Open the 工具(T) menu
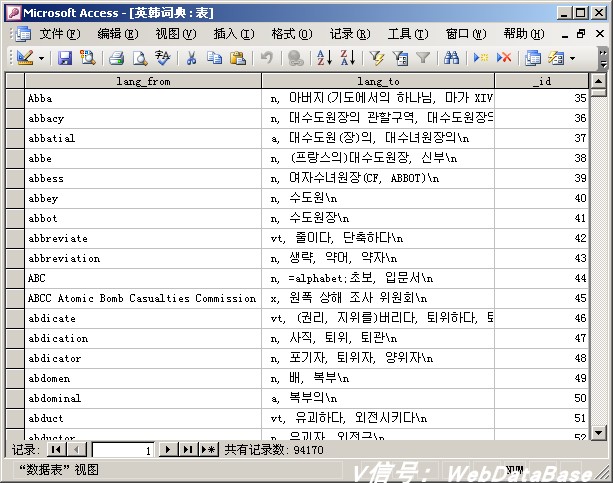 [x=408, y=34]
